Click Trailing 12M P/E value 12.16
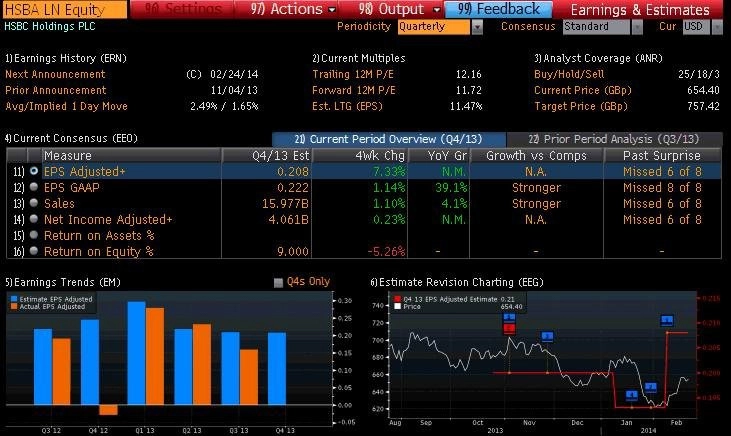Viewport: 731px width, 436px height. (x=469, y=74)
